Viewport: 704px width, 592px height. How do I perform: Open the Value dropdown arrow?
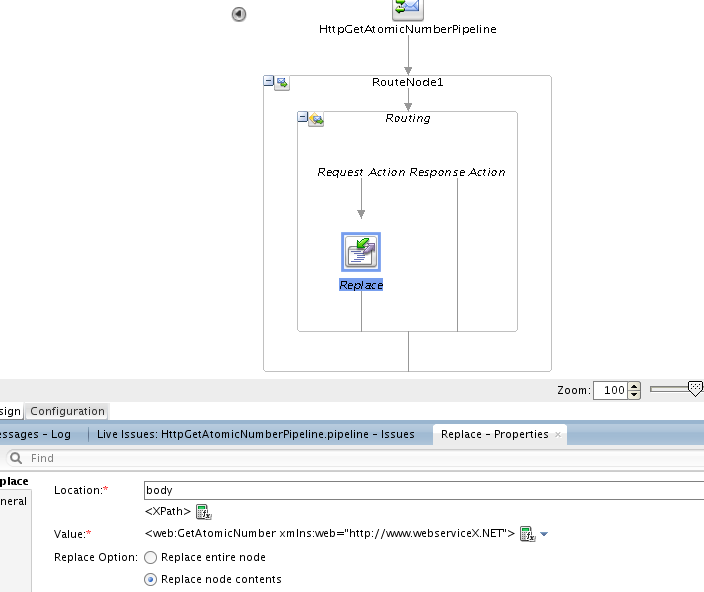(x=544, y=534)
